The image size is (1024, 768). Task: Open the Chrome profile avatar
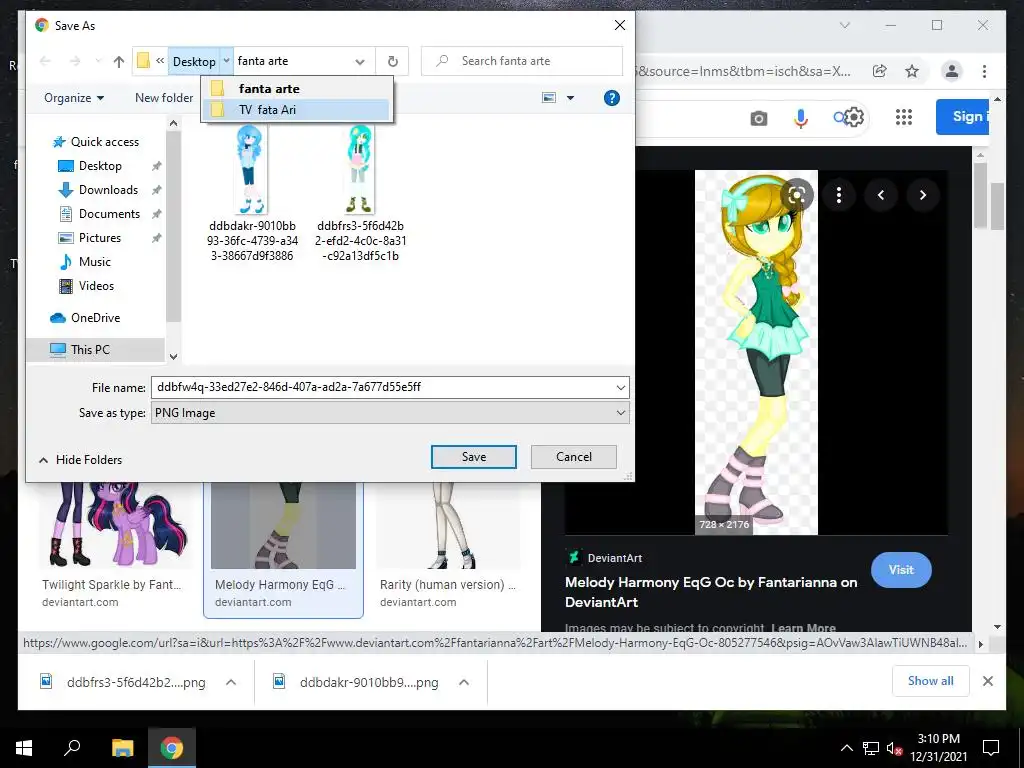pyautogui.click(x=952, y=71)
